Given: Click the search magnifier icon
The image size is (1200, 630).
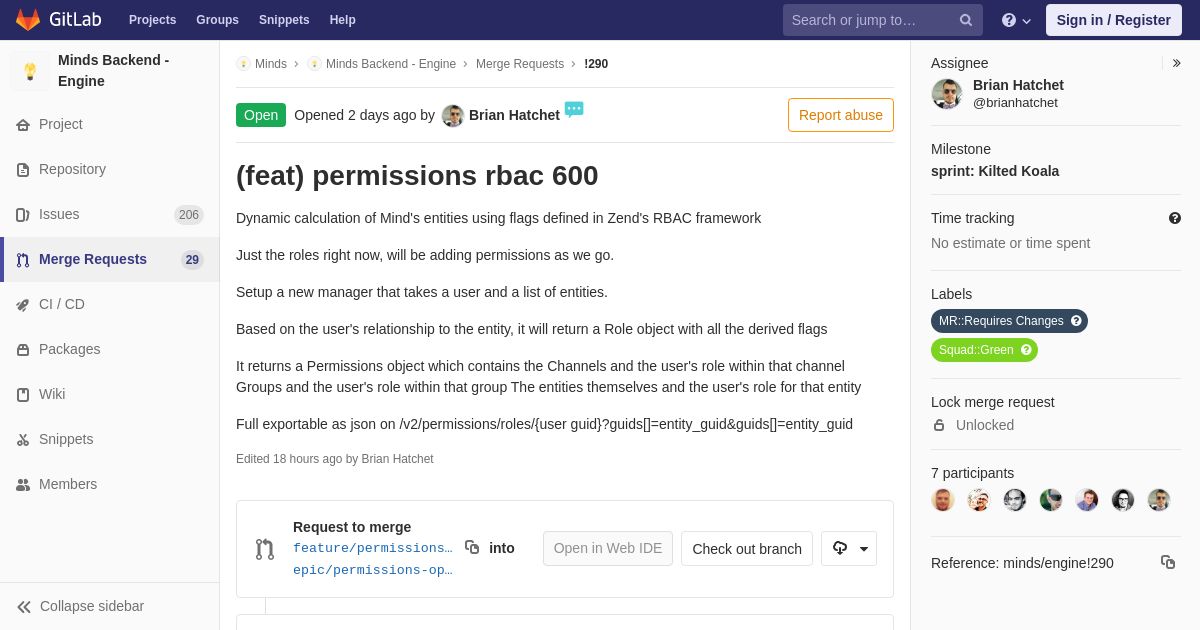Looking at the screenshot, I should coord(965,20).
